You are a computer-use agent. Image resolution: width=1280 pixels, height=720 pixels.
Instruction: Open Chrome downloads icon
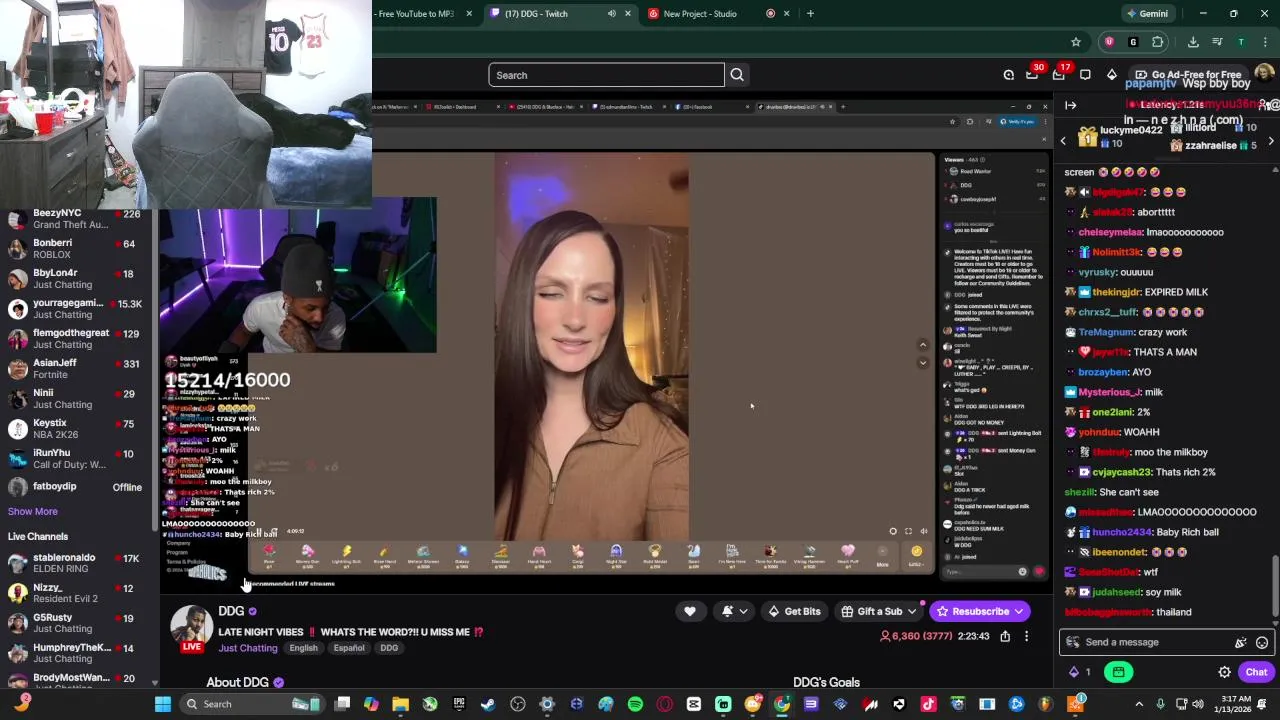coord(1193,42)
